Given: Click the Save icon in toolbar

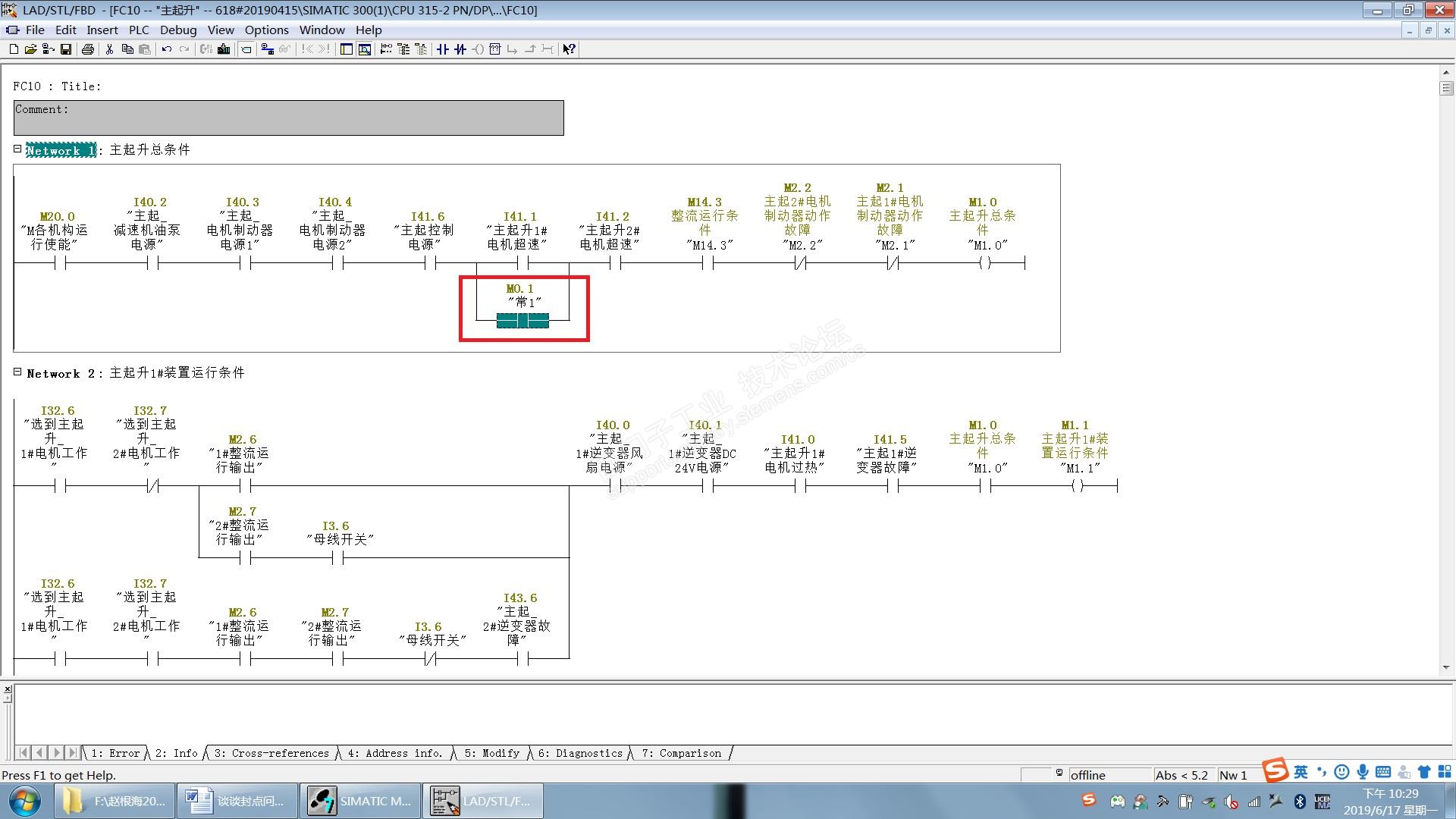Looking at the screenshot, I should coord(66,49).
